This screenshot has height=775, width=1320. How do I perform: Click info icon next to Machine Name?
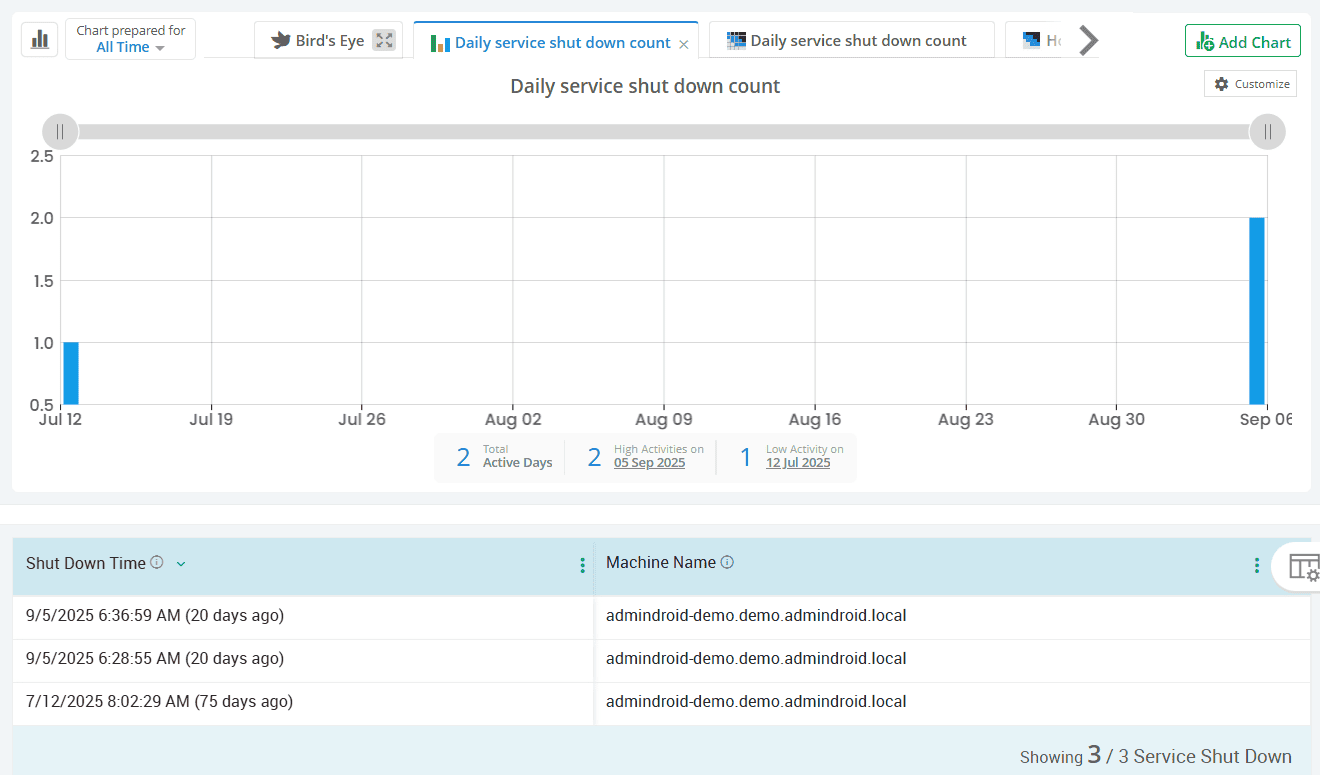[727, 562]
